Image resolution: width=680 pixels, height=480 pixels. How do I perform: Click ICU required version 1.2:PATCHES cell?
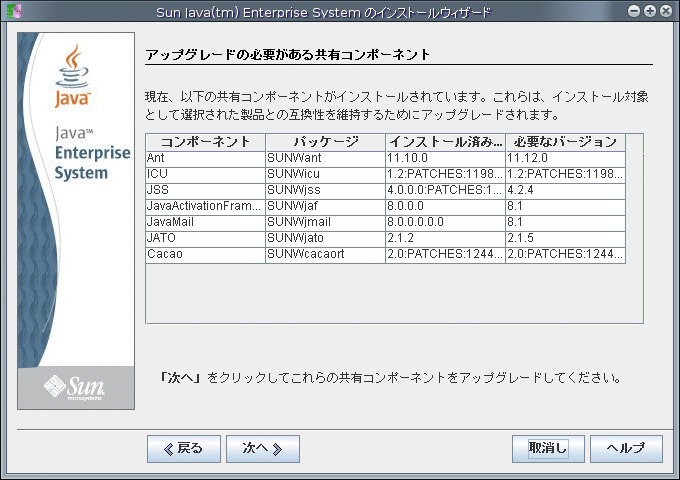tap(566, 174)
